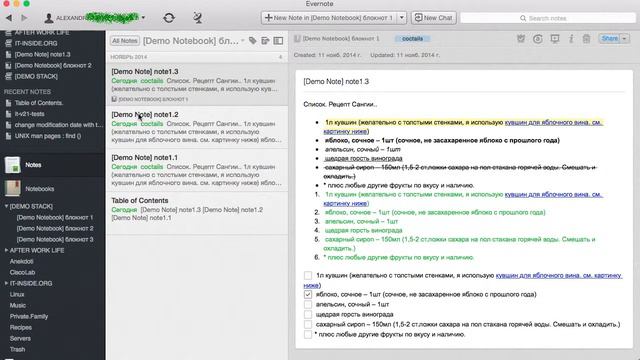Expand the AFTER WORK LIFE stack triangle
Image resolution: width=640 pixels, height=360 pixels.
pos(6,250)
